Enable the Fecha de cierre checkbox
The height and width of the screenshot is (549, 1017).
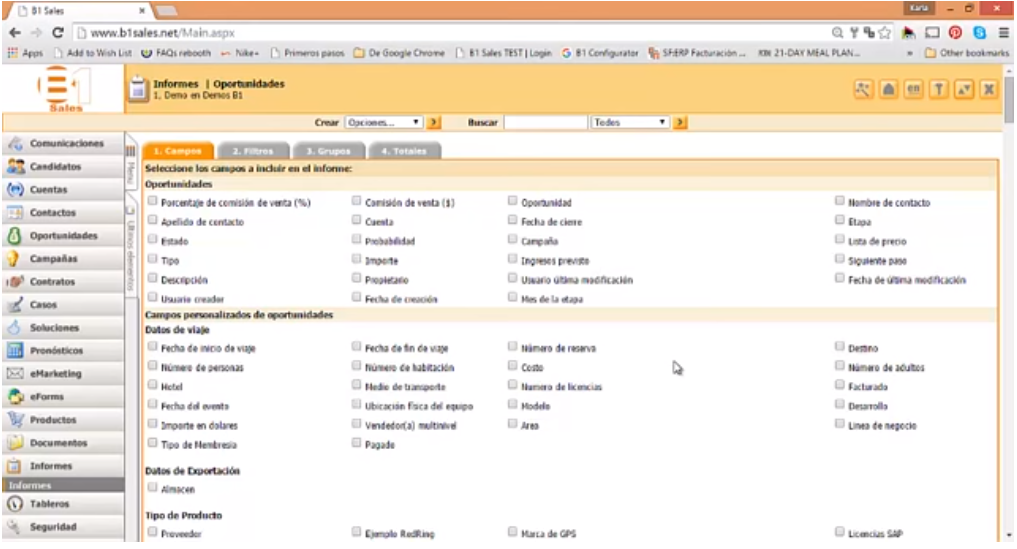click(513, 221)
